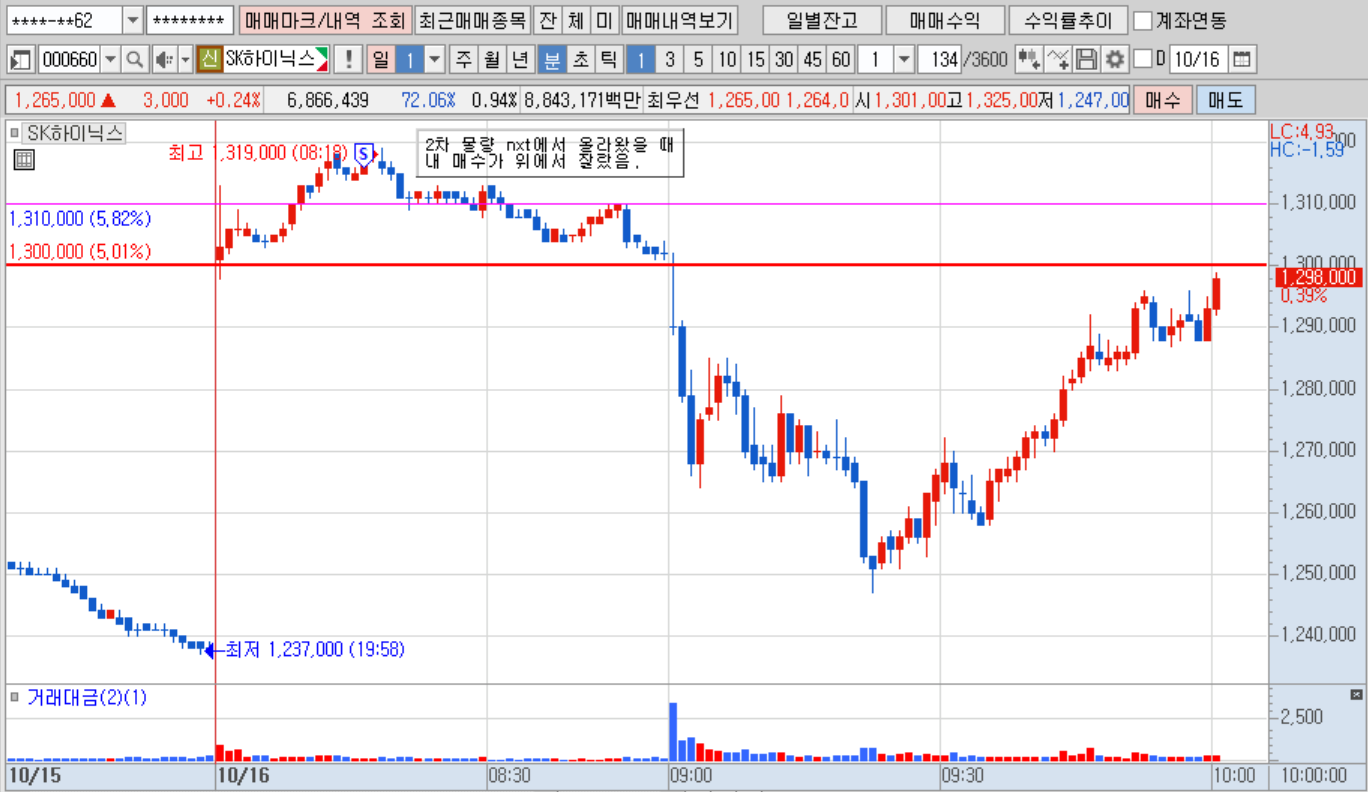This screenshot has height=792, width=1368.
Task: Open 일별잔고 daily balance button
Action: [821, 21]
